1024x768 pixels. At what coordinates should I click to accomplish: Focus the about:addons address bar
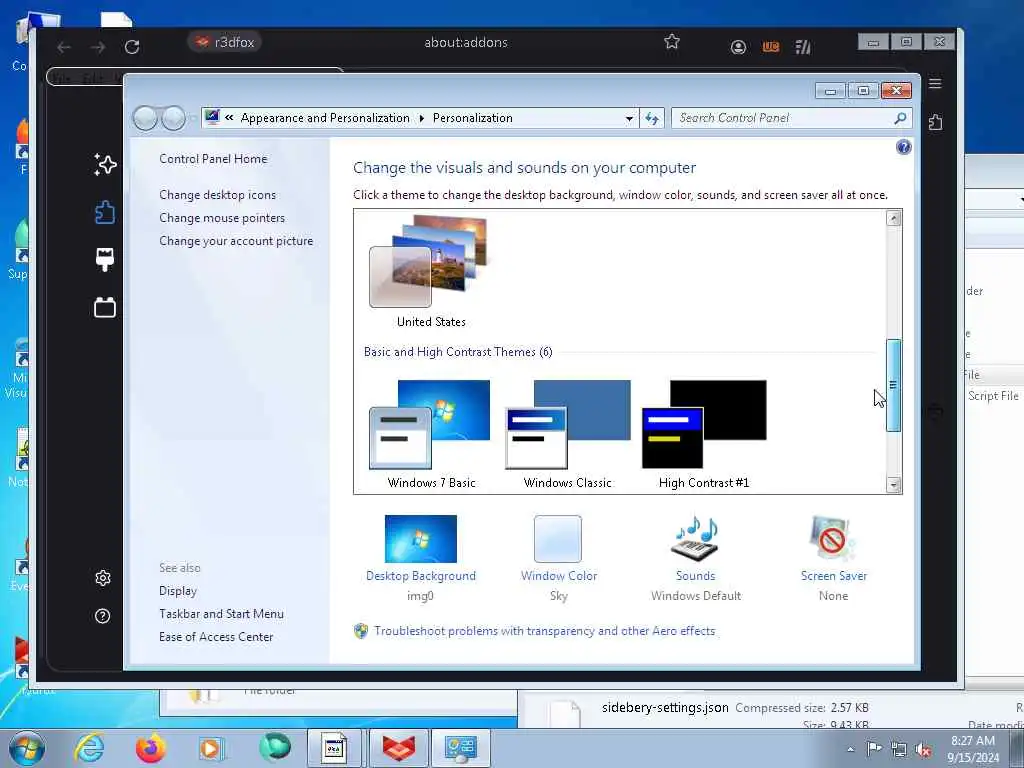click(x=466, y=42)
